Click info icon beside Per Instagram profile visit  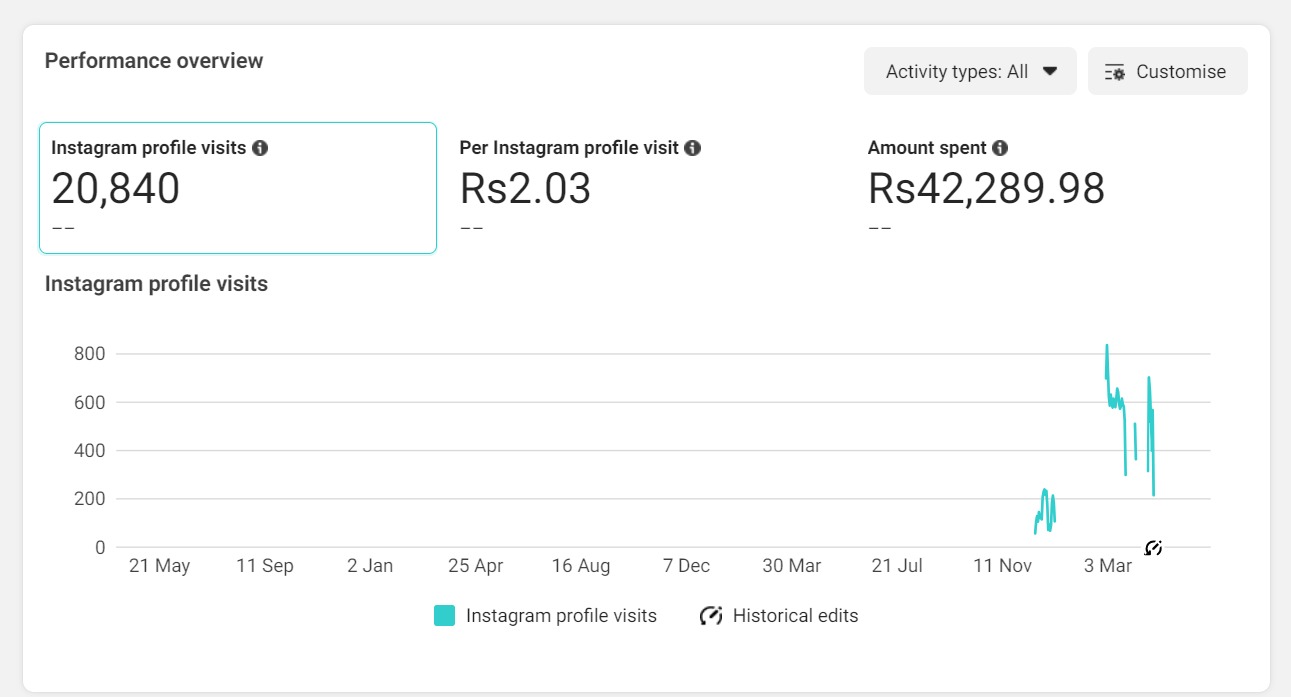[x=693, y=148]
